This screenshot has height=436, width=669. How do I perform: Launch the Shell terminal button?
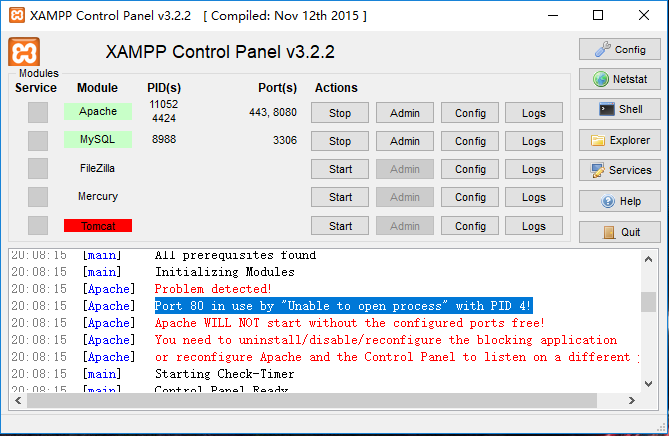point(620,109)
